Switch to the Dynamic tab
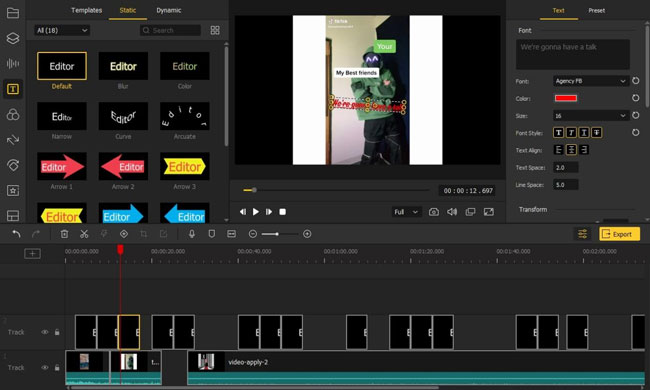650x390 pixels. (x=168, y=10)
